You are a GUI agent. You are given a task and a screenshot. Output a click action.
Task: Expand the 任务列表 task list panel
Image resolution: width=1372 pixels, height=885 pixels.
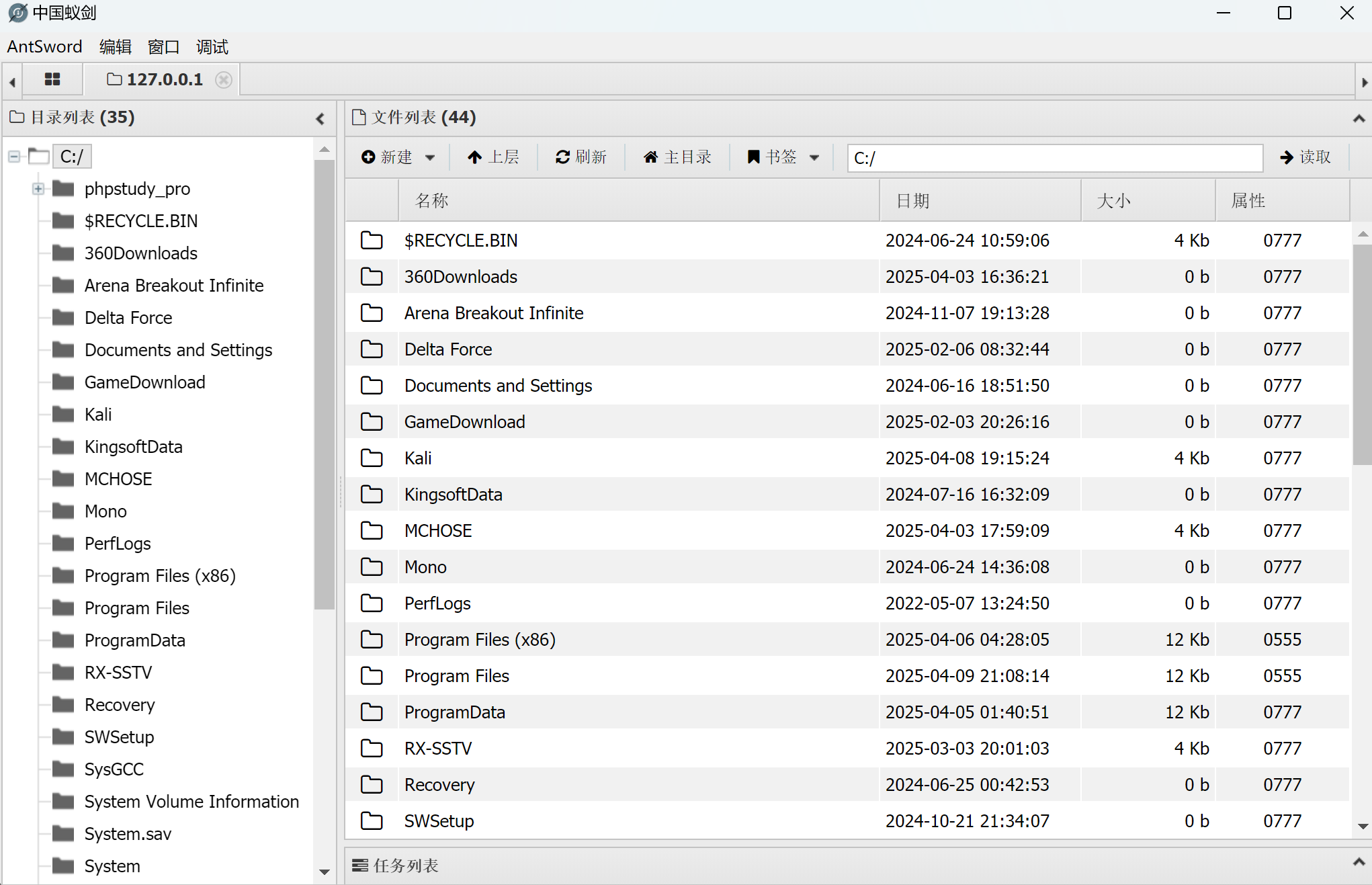pyautogui.click(x=1358, y=862)
